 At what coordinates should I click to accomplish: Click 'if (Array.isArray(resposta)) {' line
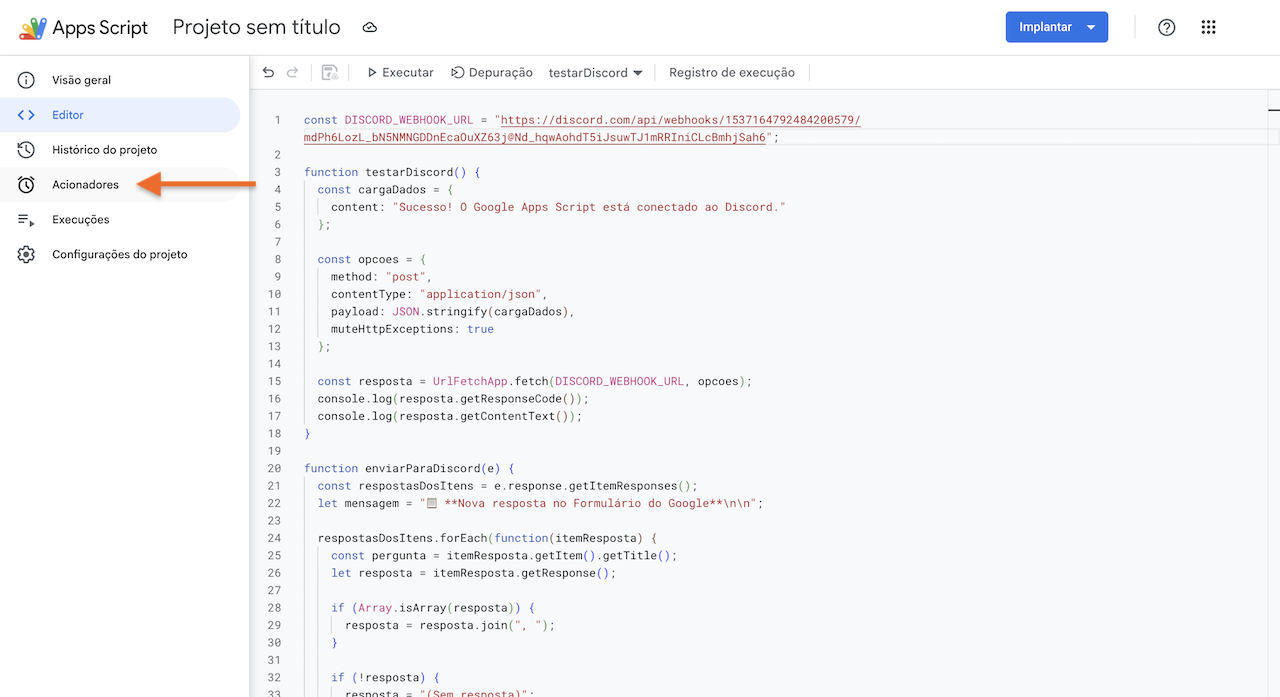tap(433, 608)
